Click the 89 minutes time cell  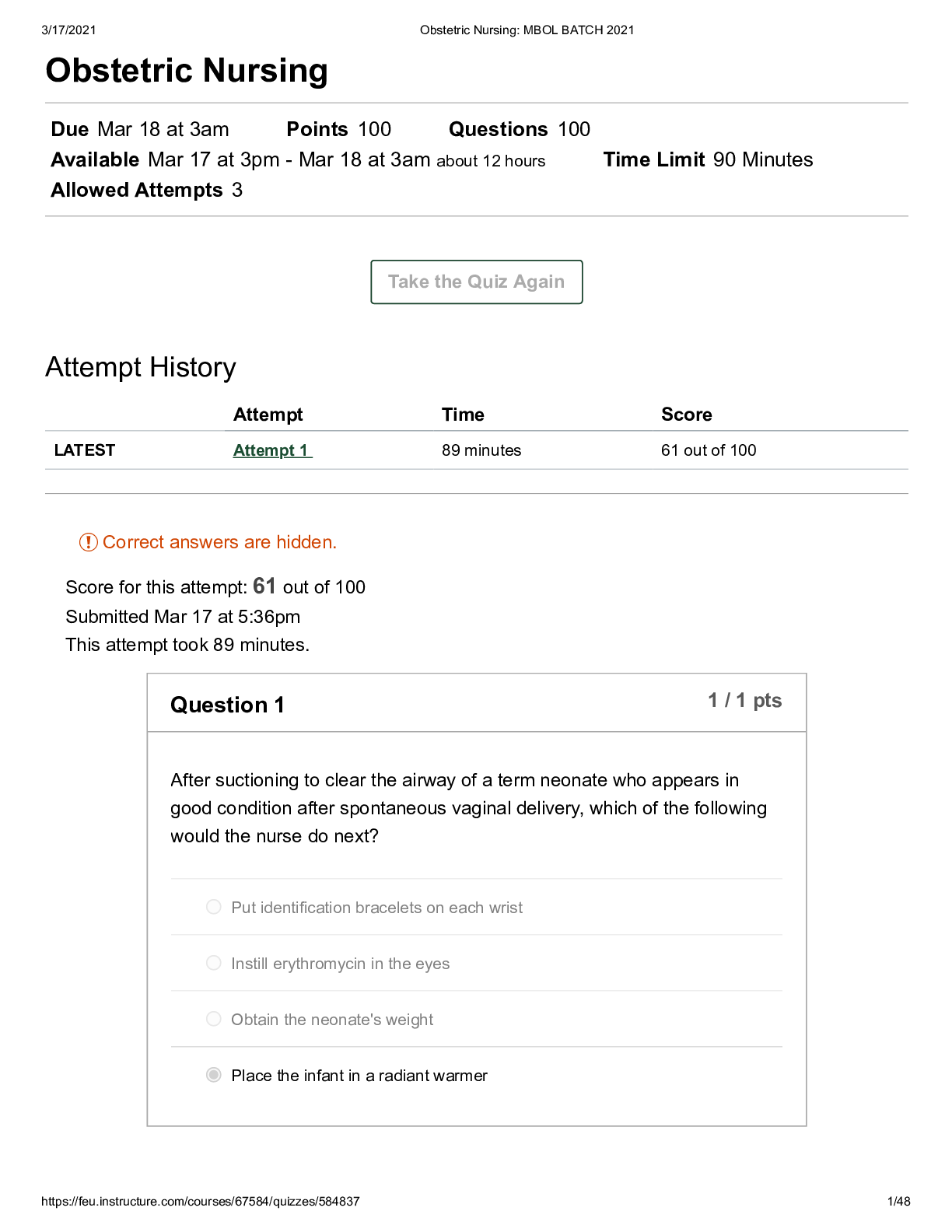tap(481, 450)
